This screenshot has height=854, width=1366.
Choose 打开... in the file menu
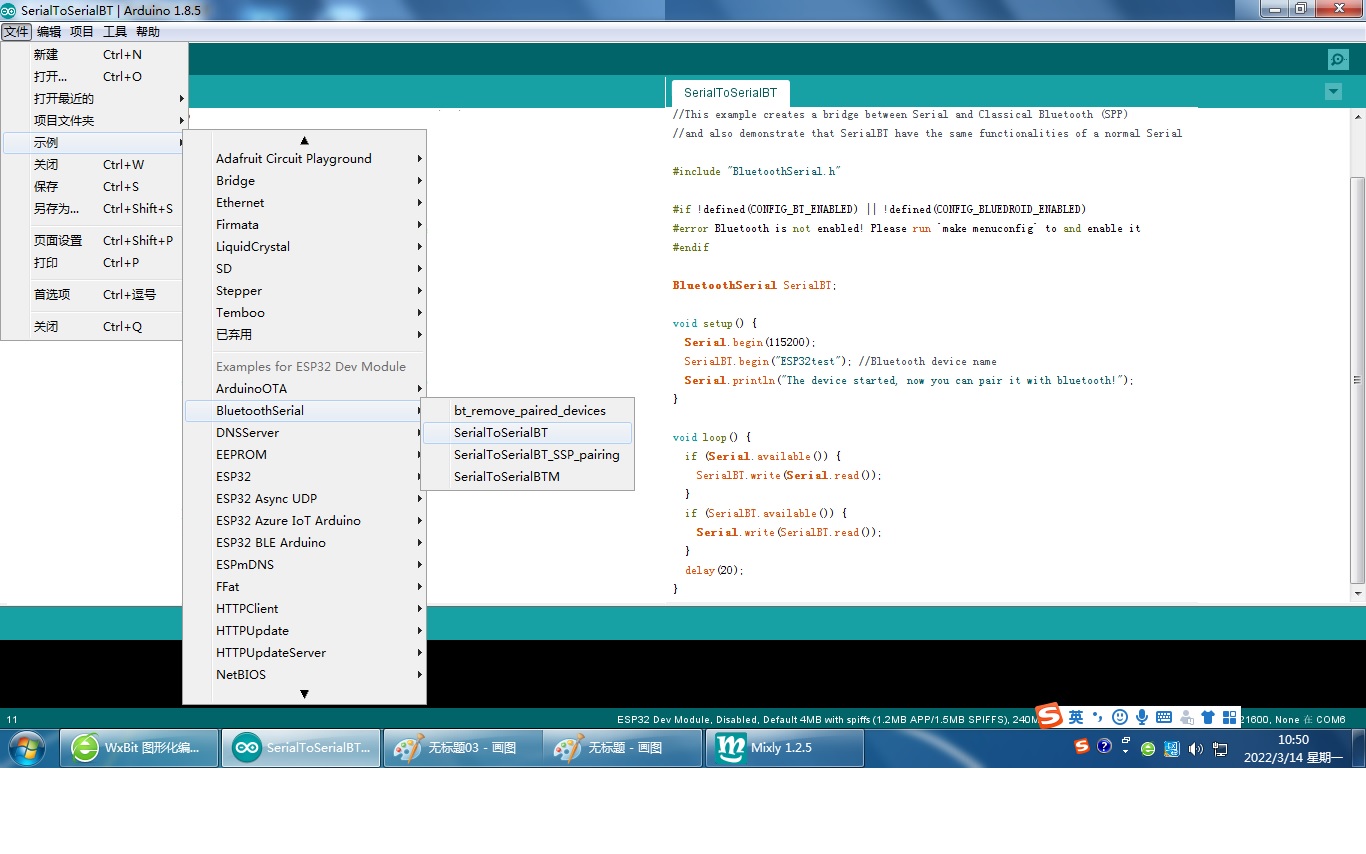(94, 77)
